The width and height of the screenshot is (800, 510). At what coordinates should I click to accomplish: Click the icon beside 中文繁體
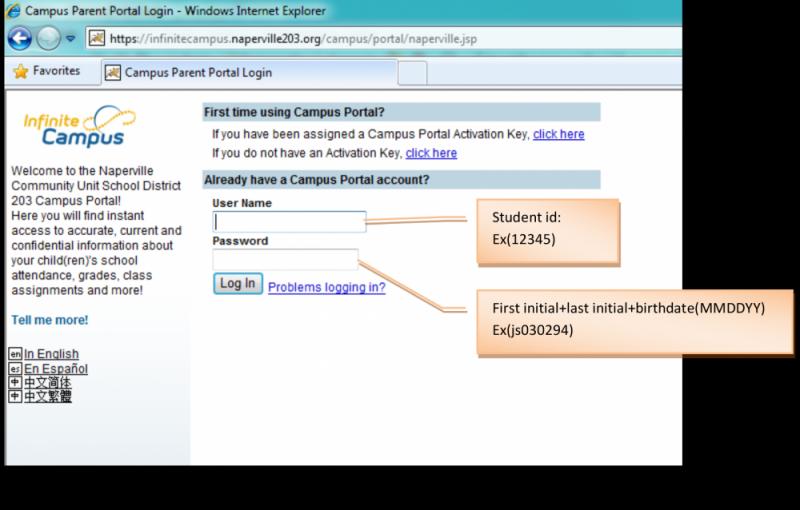point(15,396)
